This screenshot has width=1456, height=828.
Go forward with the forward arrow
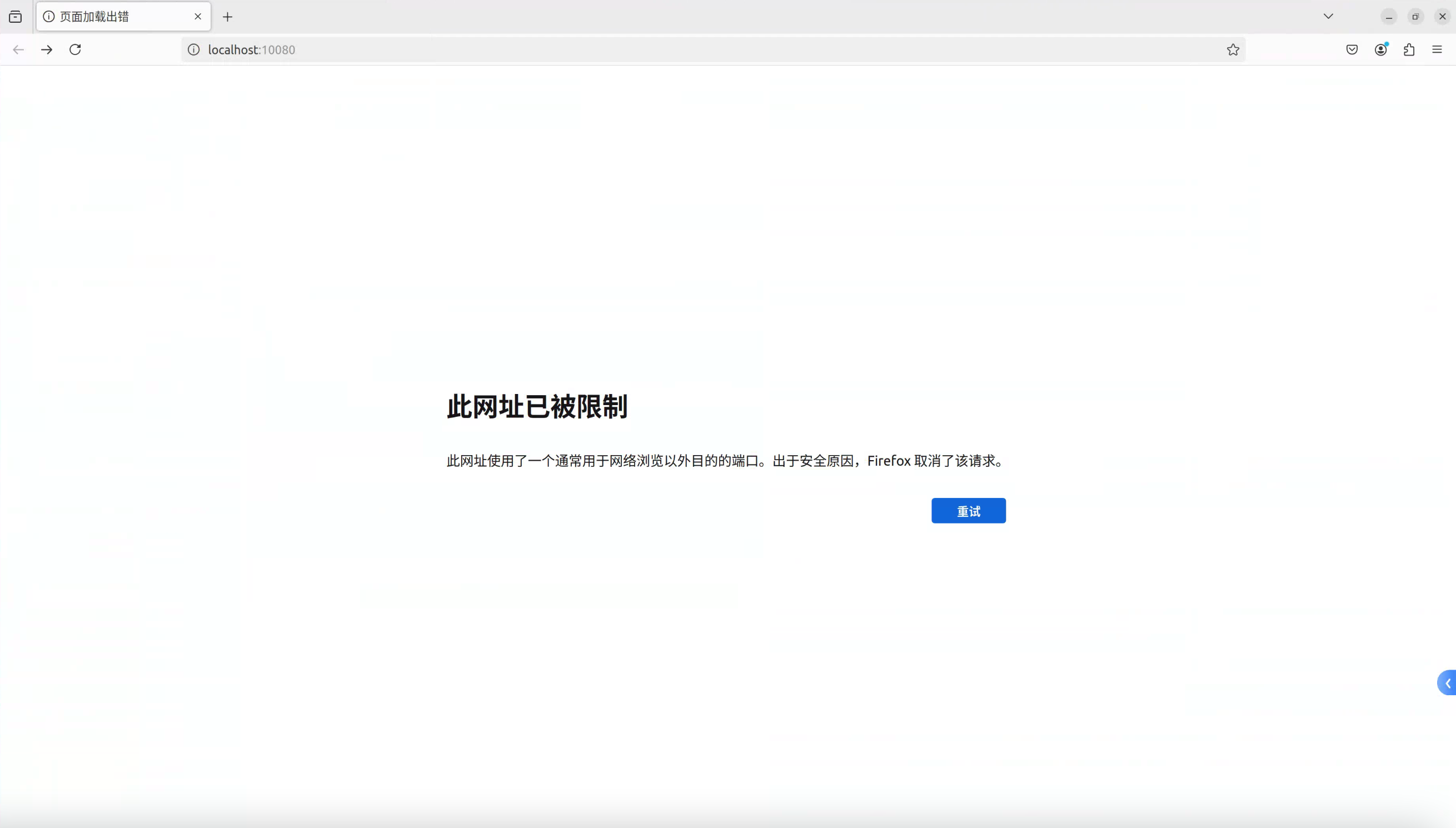point(47,49)
